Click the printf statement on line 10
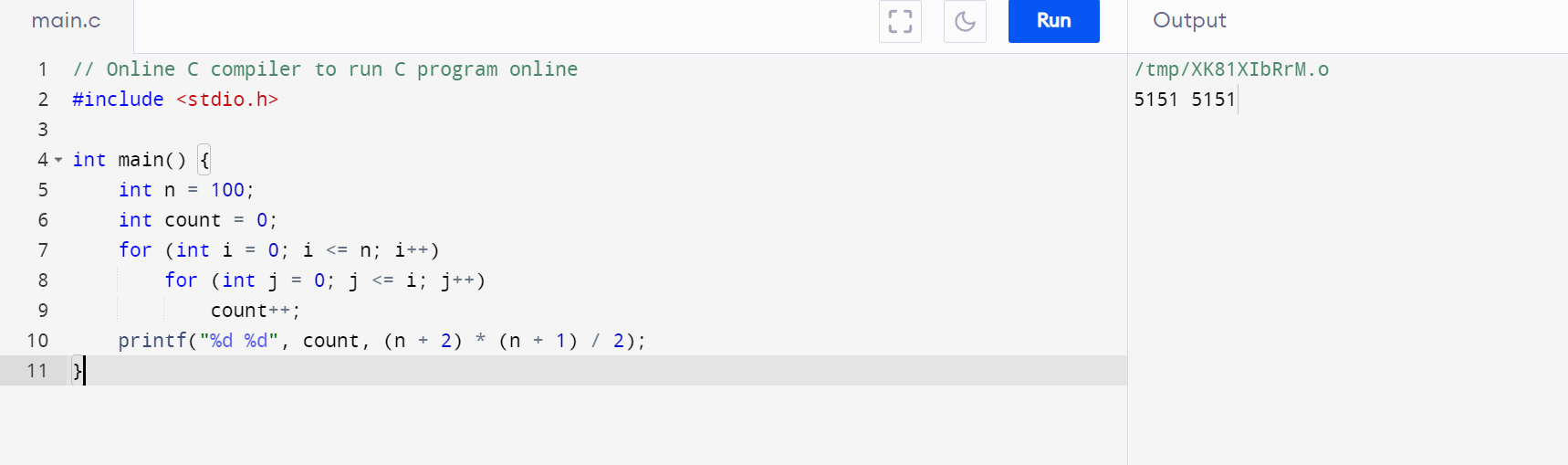 point(382,341)
